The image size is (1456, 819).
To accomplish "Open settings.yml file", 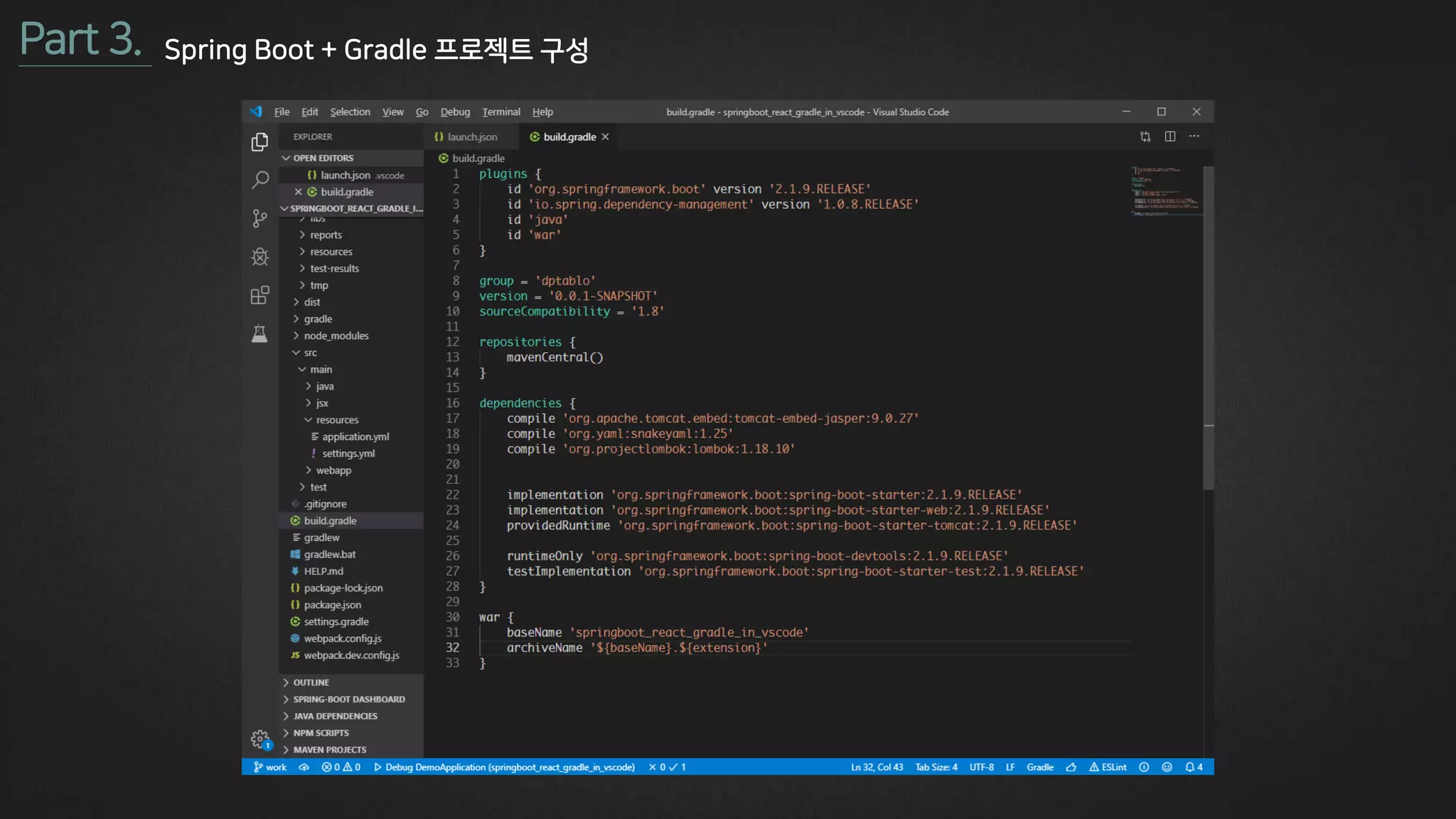I will point(352,454).
